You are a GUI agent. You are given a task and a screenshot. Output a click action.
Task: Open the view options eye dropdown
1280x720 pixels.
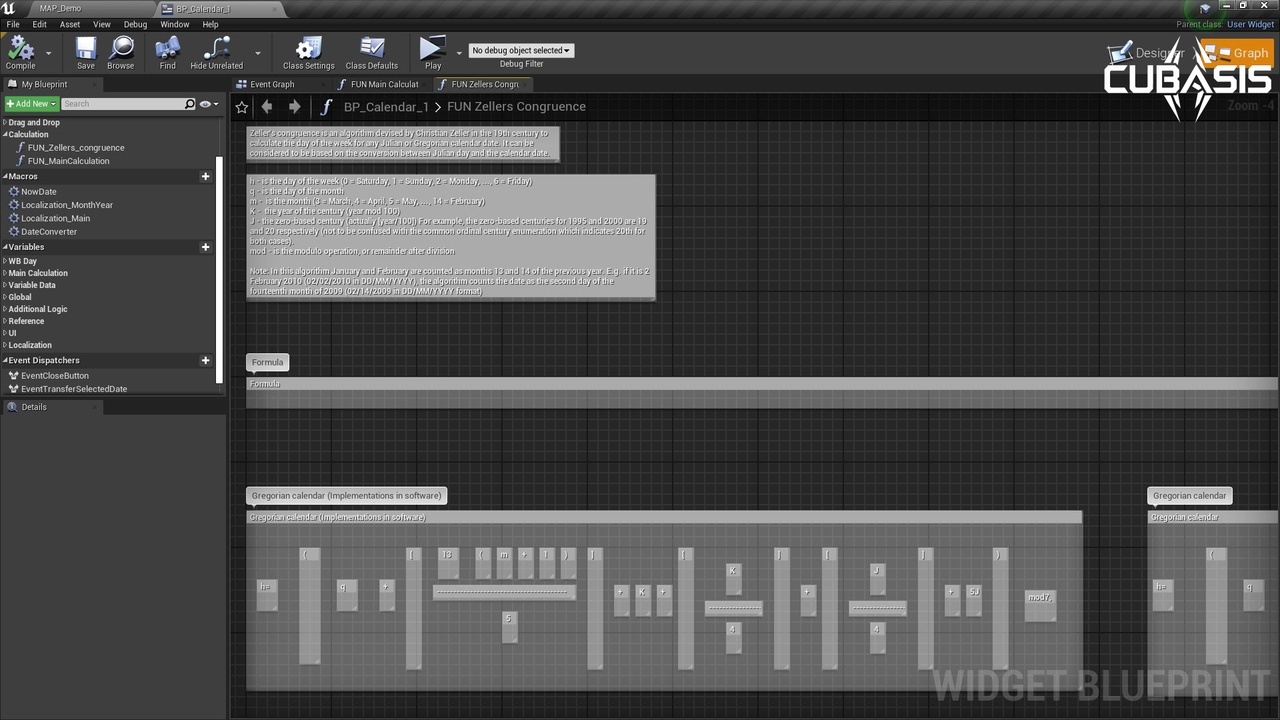coord(208,104)
